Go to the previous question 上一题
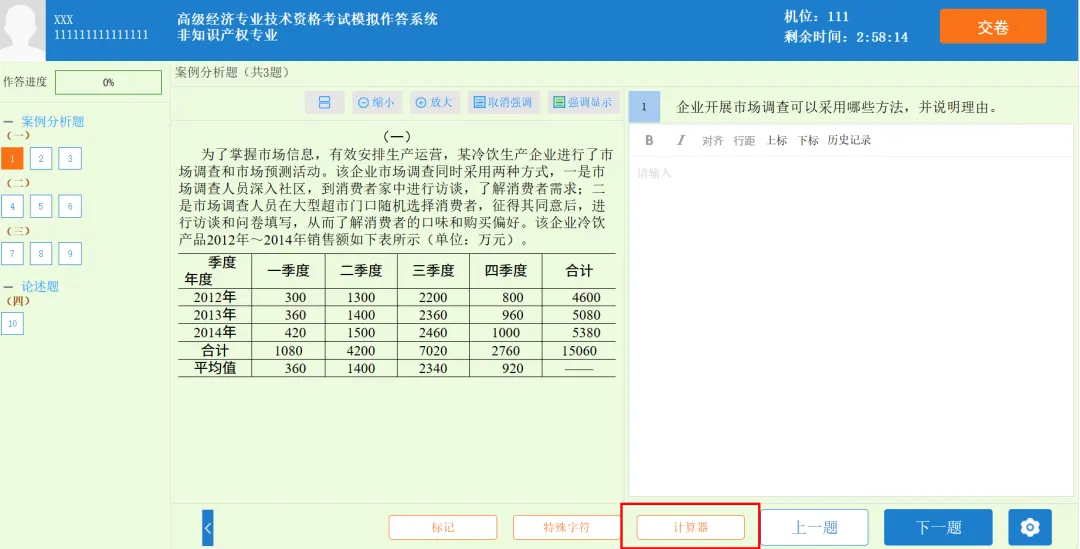 [814, 528]
